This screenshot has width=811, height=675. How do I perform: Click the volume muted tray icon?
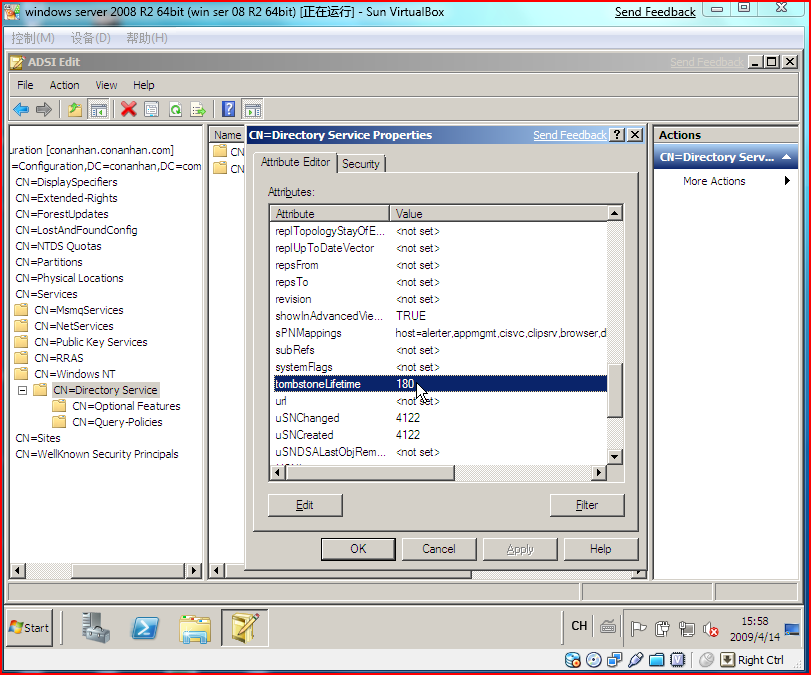coord(711,629)
